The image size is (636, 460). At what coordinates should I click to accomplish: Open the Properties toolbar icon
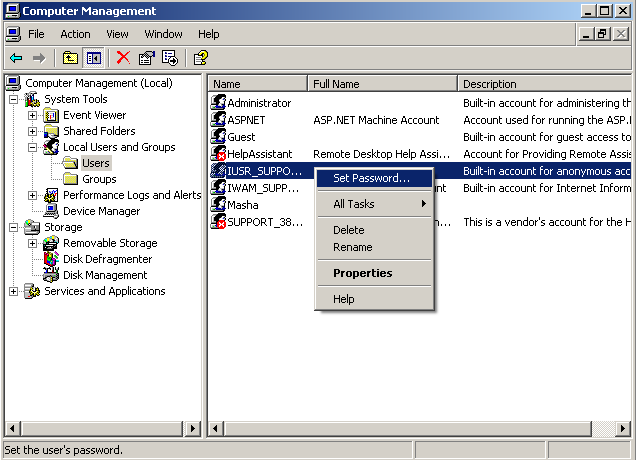tap(147, 58)
